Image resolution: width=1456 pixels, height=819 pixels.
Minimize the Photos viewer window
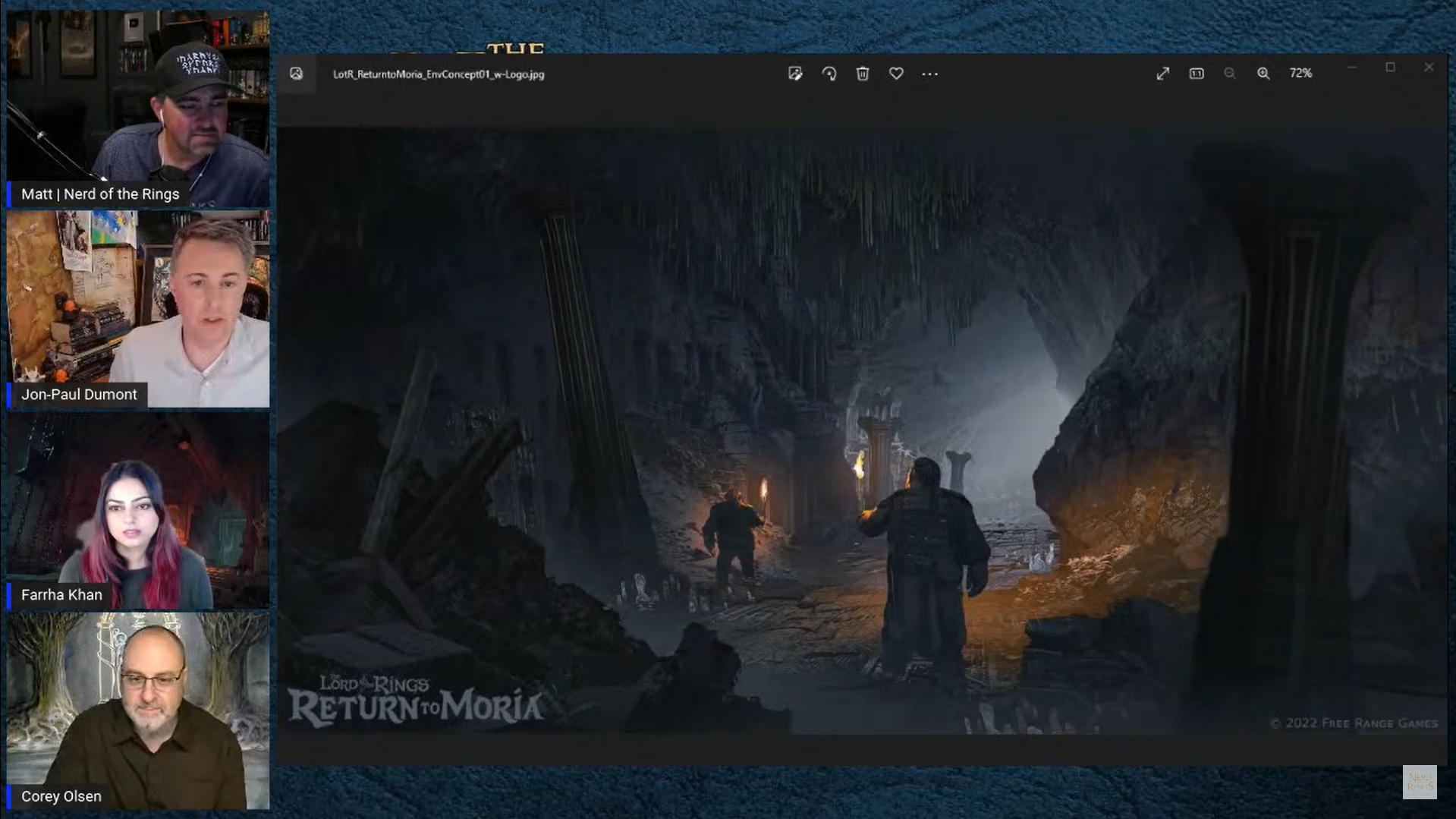(1352, 68)
